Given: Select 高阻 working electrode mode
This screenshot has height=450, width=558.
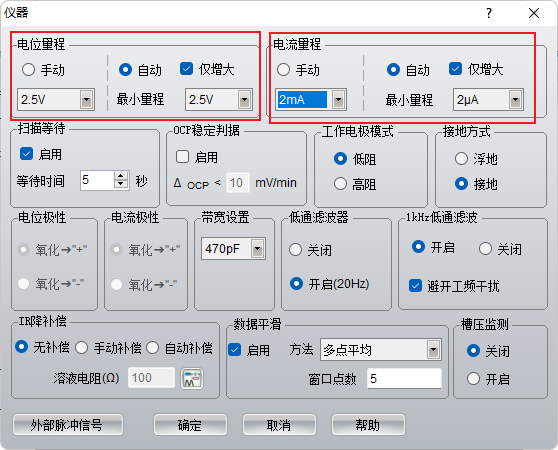Looking at the screenshot, I should click(340, 184).
